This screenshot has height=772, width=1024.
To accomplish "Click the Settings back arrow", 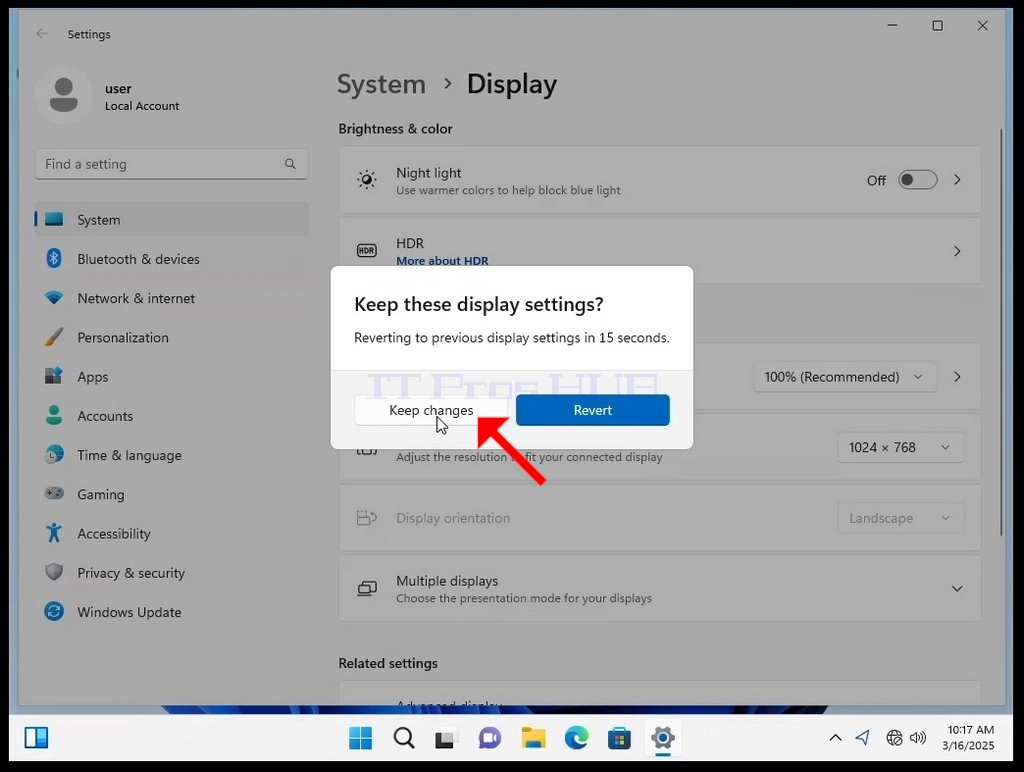I will point(42,34).
